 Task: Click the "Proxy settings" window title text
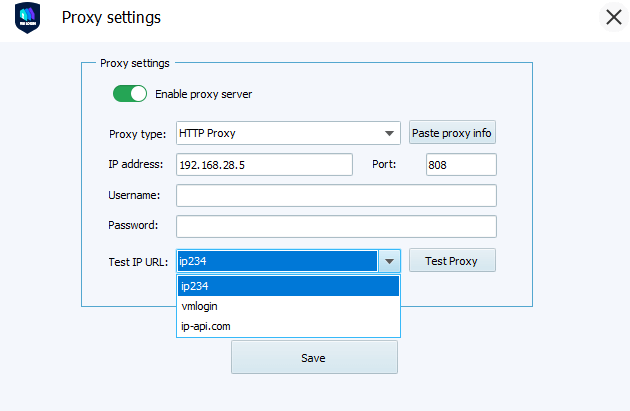coord(111,18)
